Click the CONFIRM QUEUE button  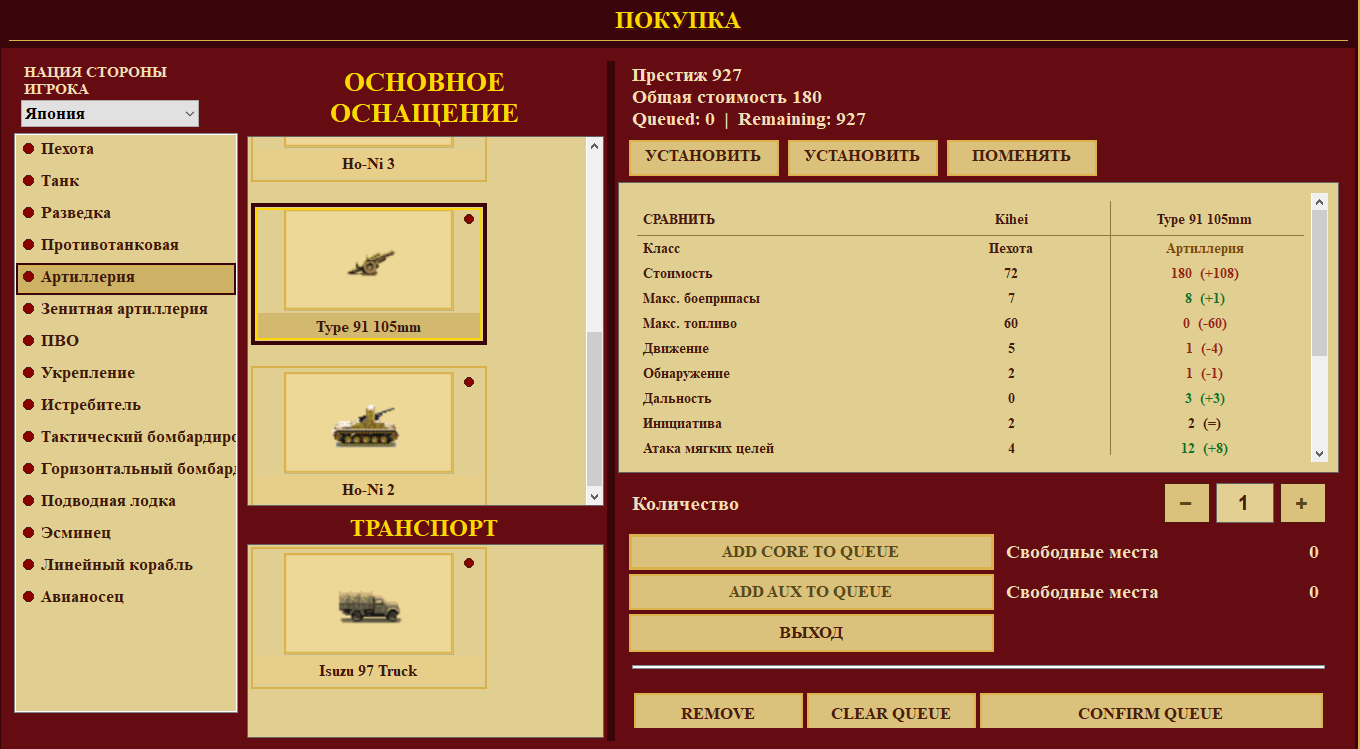tap(1150, 713)
